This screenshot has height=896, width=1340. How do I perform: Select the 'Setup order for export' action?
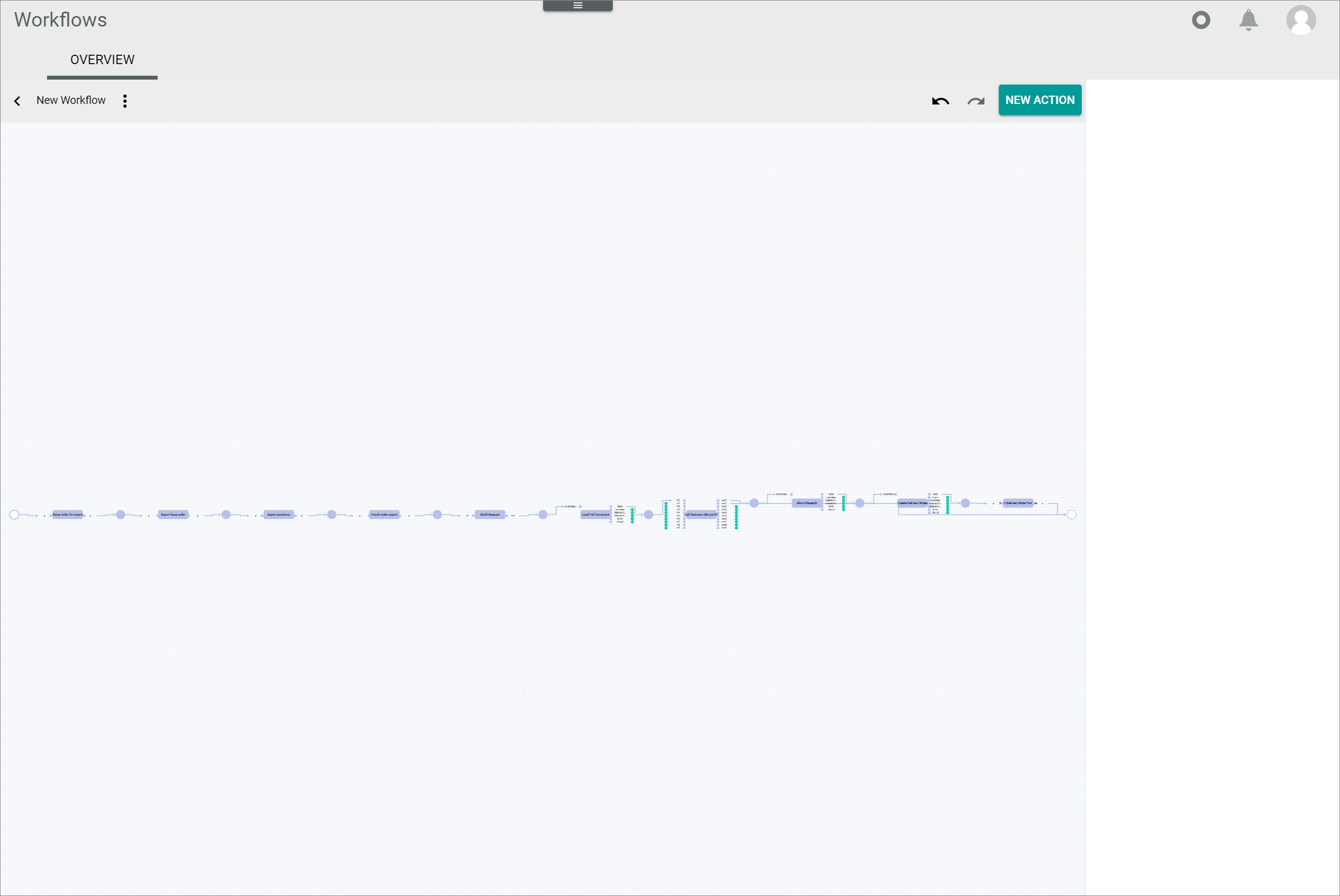tap(67, 515)
